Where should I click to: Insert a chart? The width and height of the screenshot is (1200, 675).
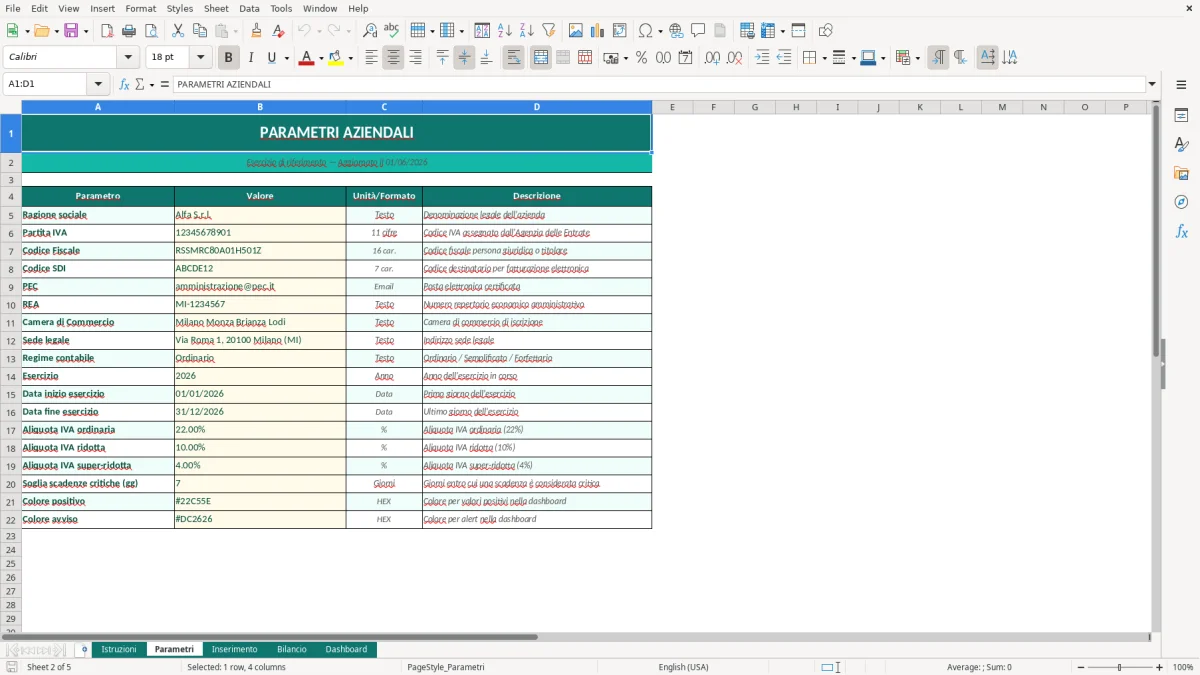click(x=598, y=31)
